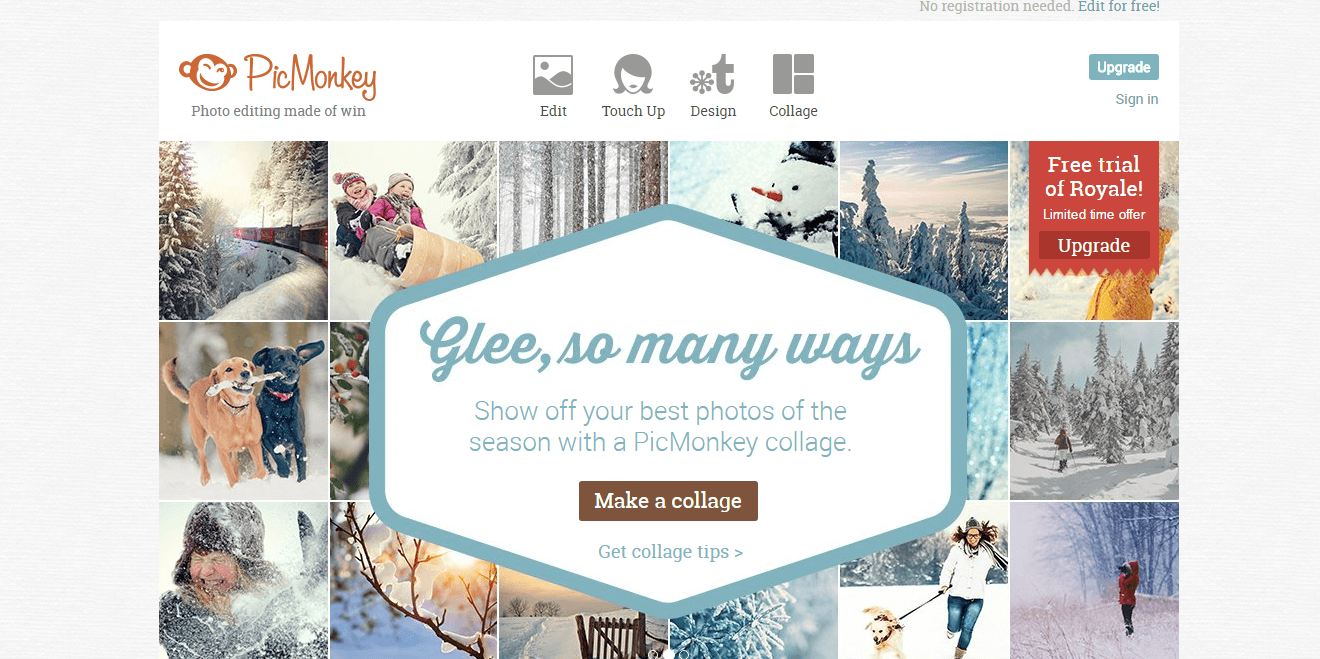Image resolution: width=1320 pixels, height=659 pixels.
Task: Select the children sledding photo
Action: [x=413, y=230]
